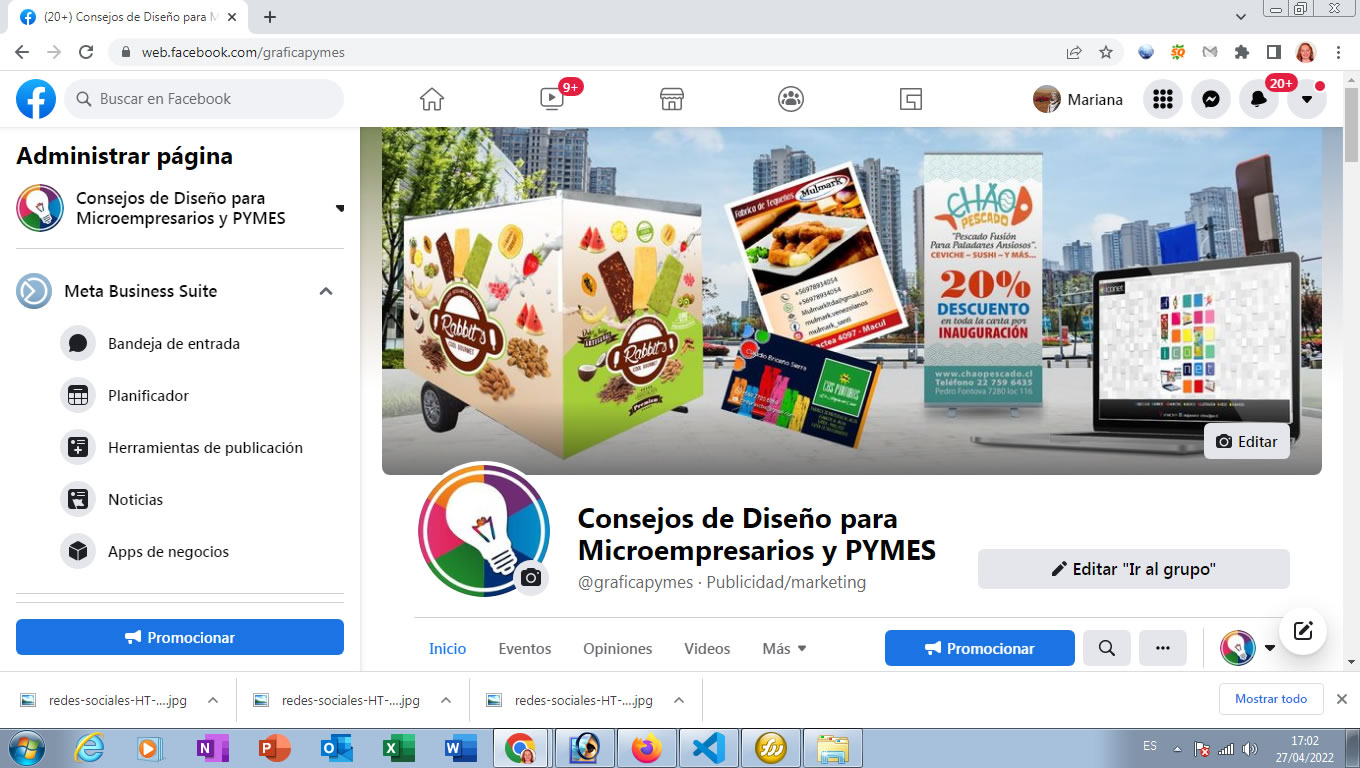
Task: Click Editar on the cover photo
Action: point(1247,441)
